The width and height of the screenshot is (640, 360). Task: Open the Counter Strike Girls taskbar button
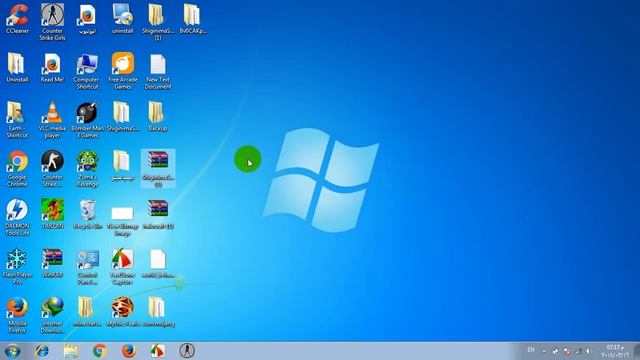(x=187, y=351)
